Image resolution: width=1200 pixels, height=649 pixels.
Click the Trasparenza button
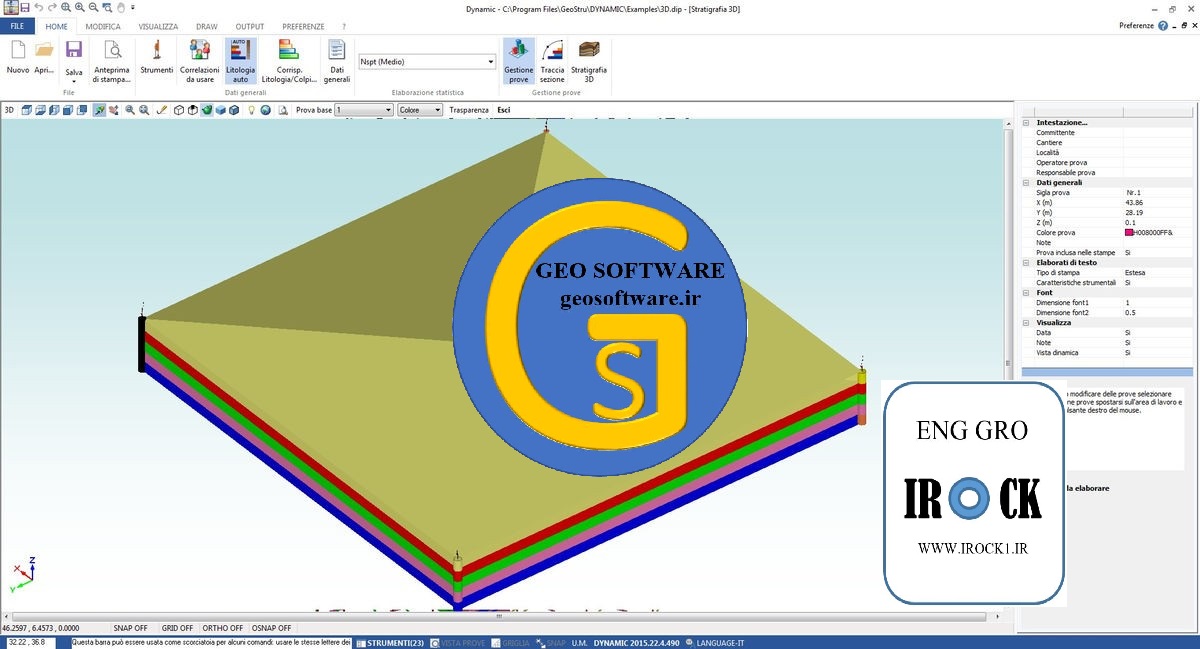[469, 110]
